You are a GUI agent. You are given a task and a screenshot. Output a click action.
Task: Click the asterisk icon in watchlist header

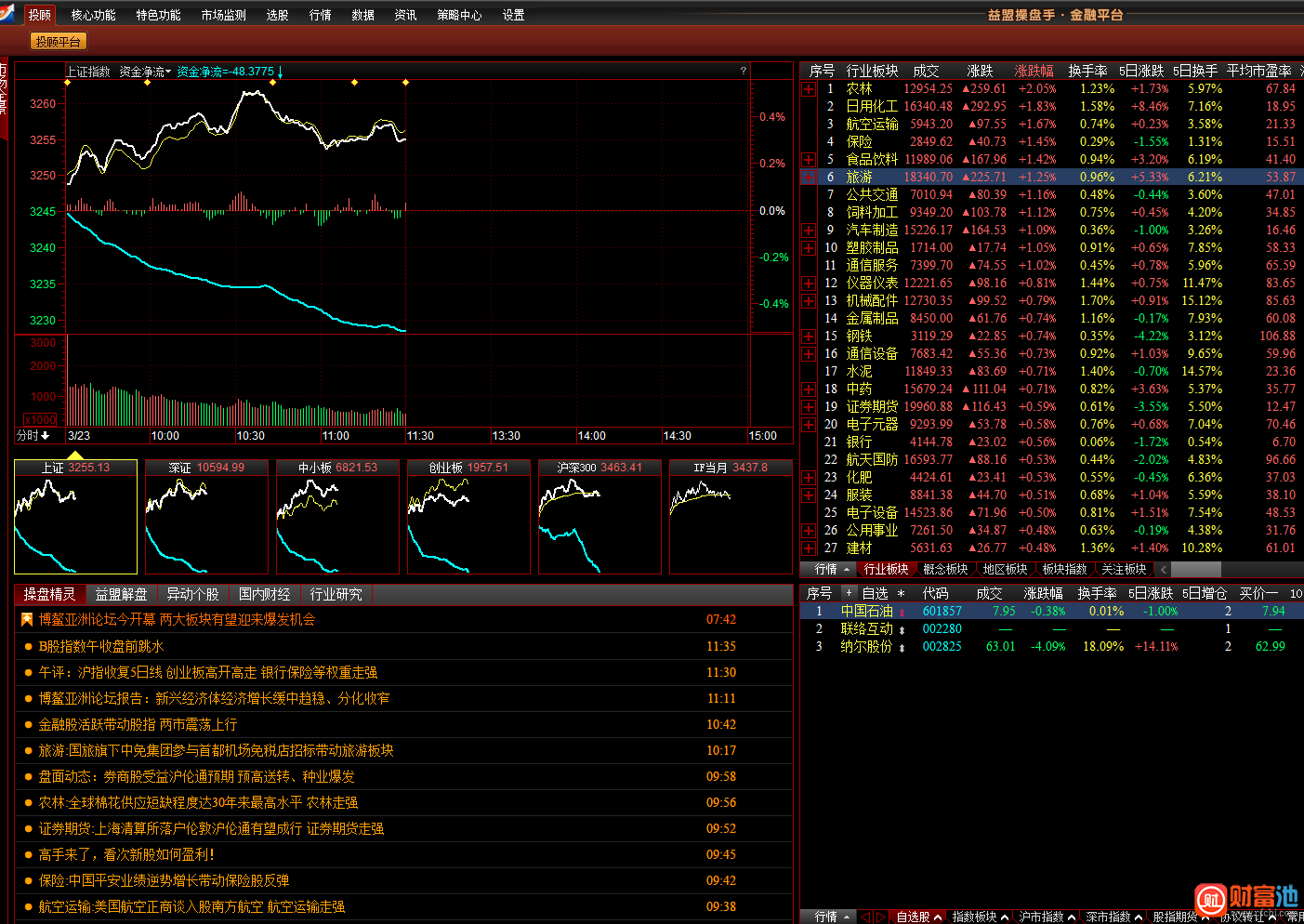tap(901, 593)
